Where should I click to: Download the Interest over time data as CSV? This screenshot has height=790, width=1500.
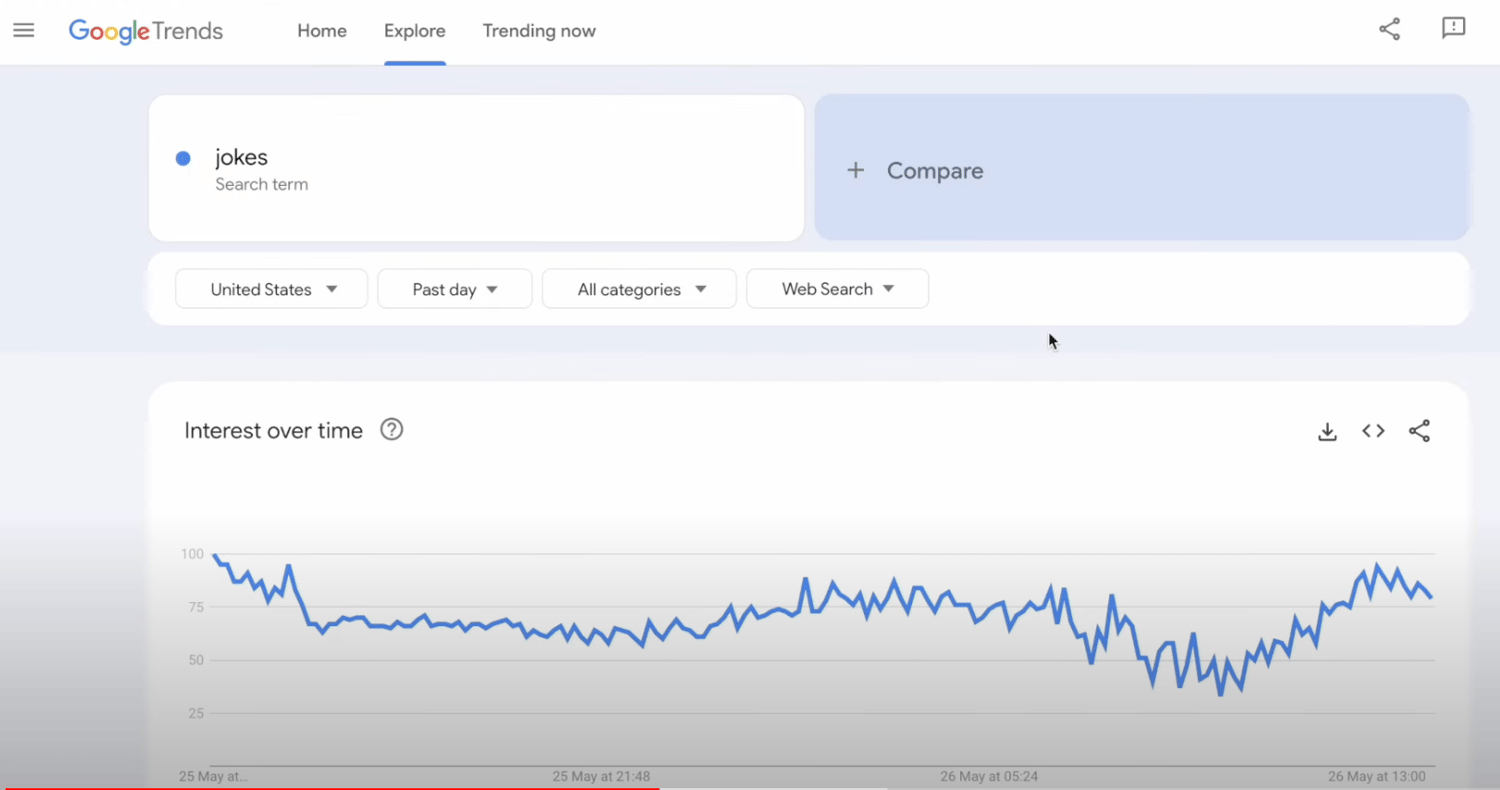[x=1327, y=431]
